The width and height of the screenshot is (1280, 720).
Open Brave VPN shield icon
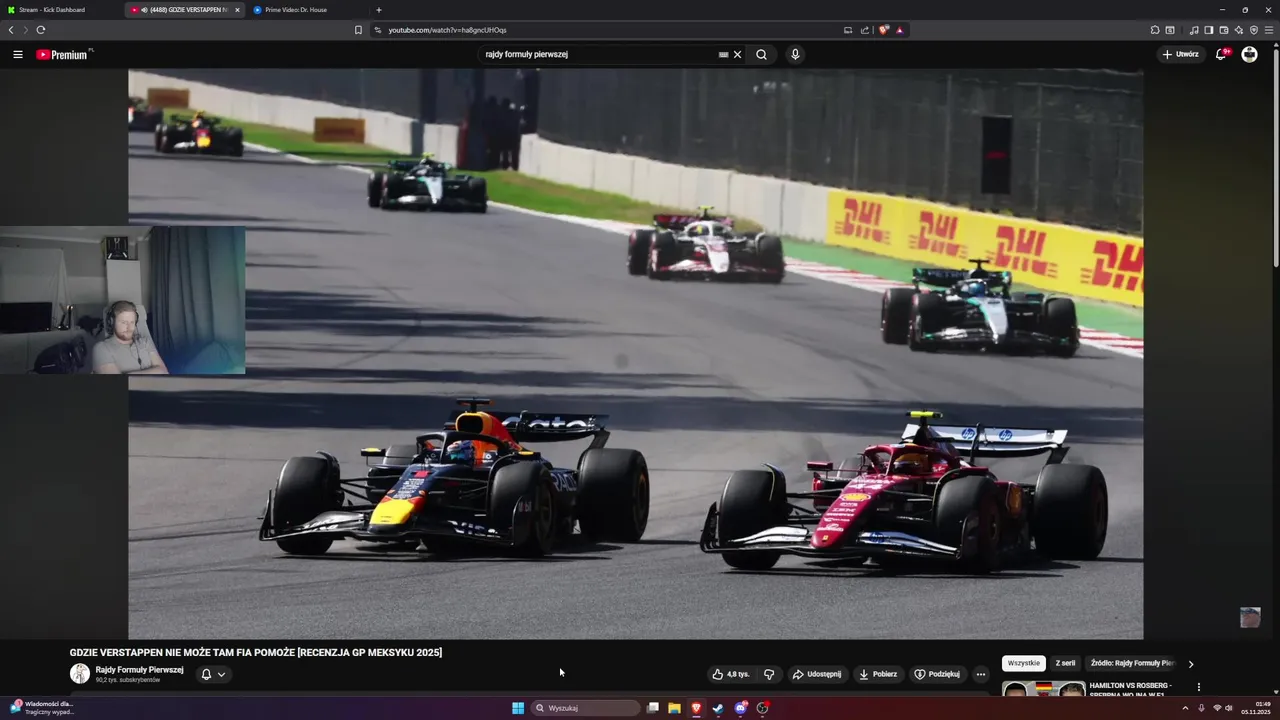click(1254, 30)
